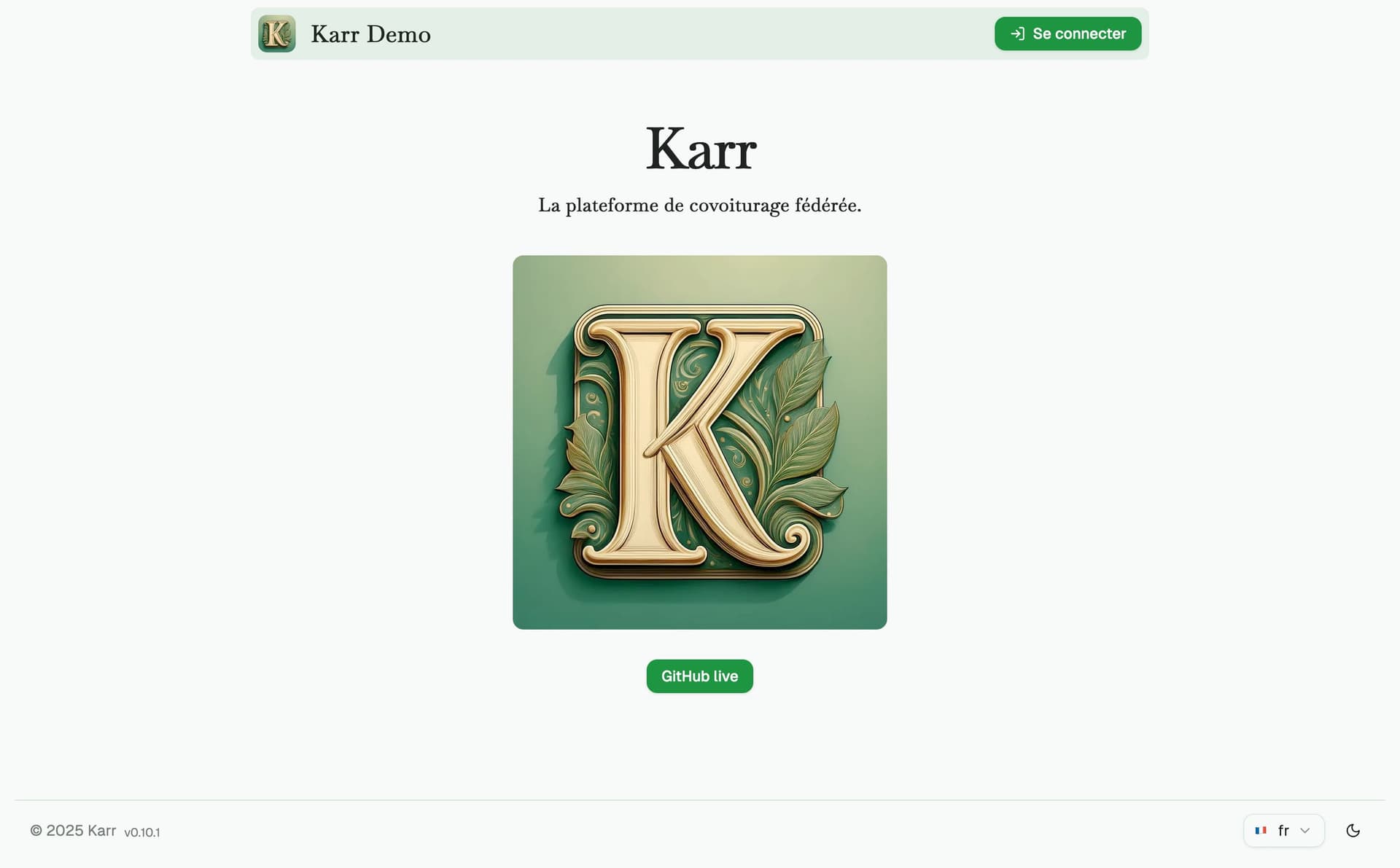Expand language selector chevron arrow

[1305, 831]
